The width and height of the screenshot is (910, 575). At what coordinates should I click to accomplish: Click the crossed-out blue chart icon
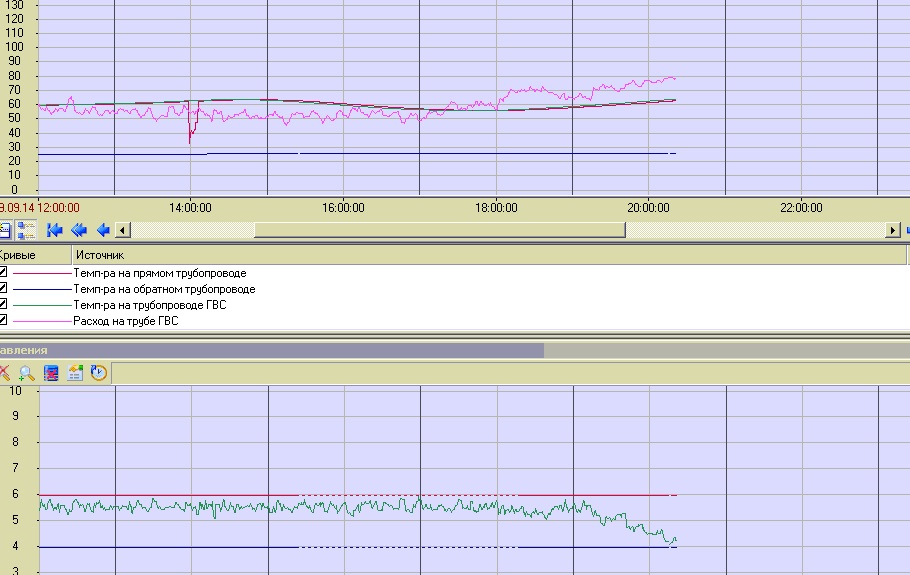(51, 373)
